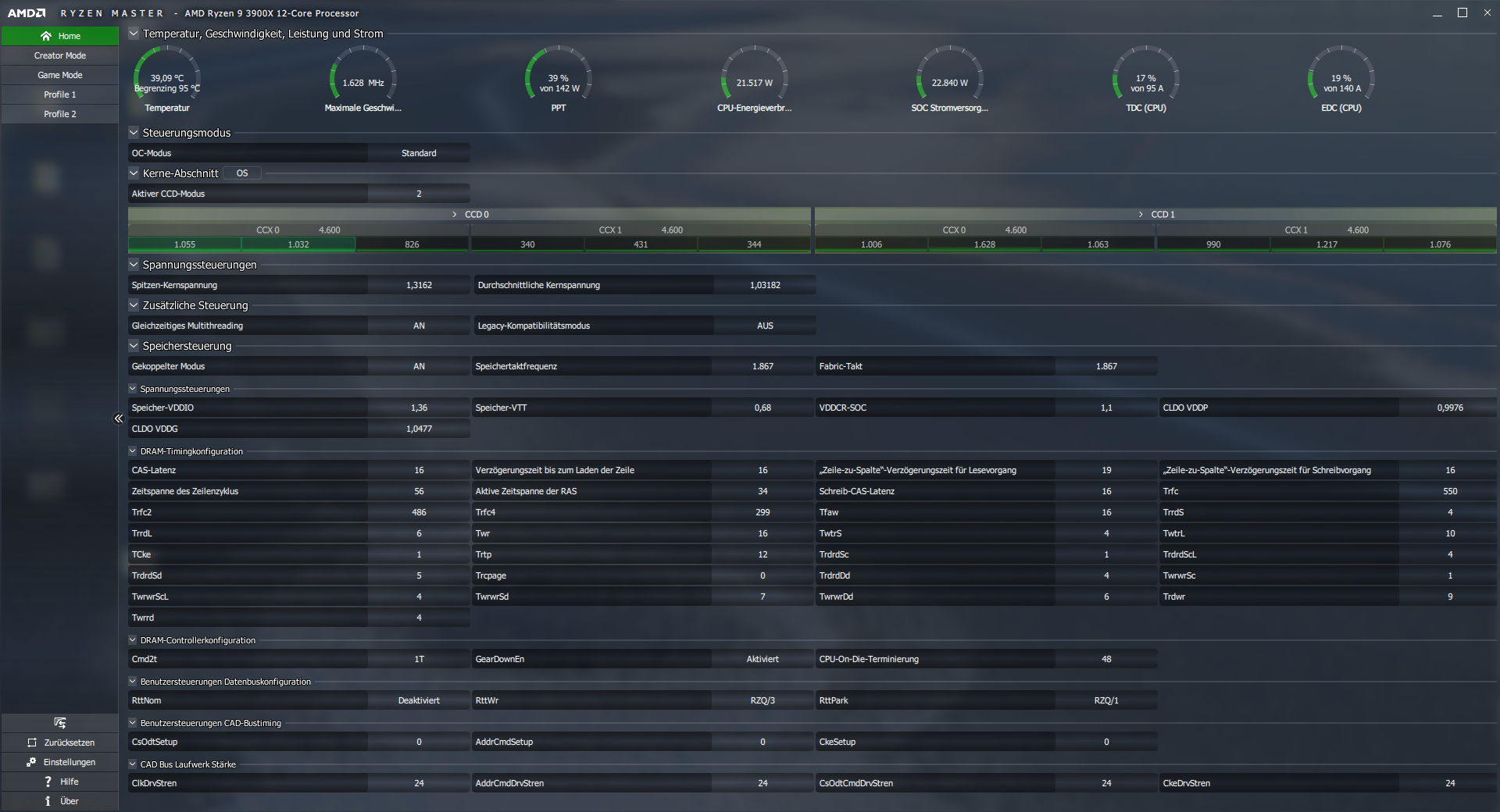Click the CPU-On-Die-Terminierung value 48
The height and width of the screenshot is (812, 1500).
pyautogui.click(x=1106, y=659)
